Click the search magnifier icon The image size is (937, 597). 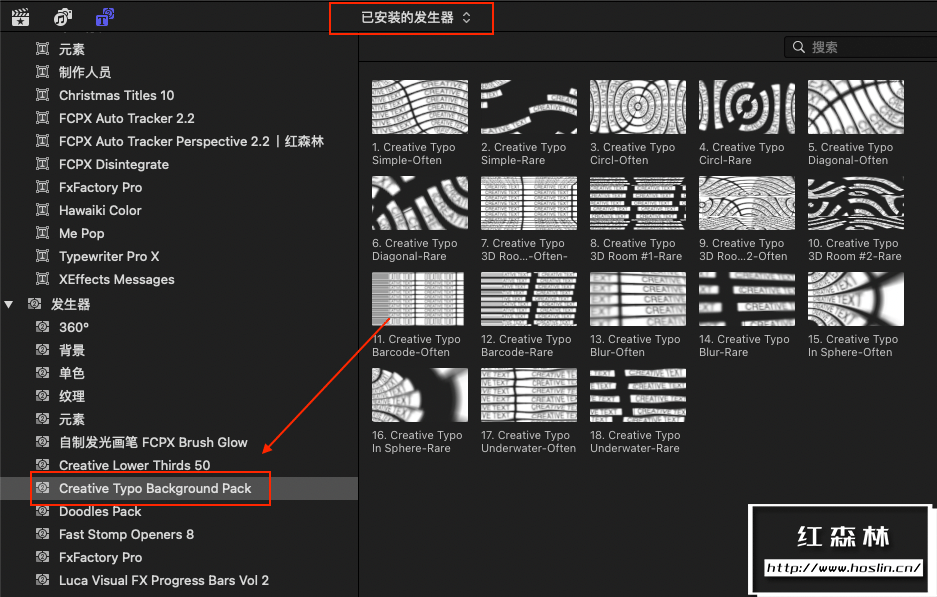[798, 47]
